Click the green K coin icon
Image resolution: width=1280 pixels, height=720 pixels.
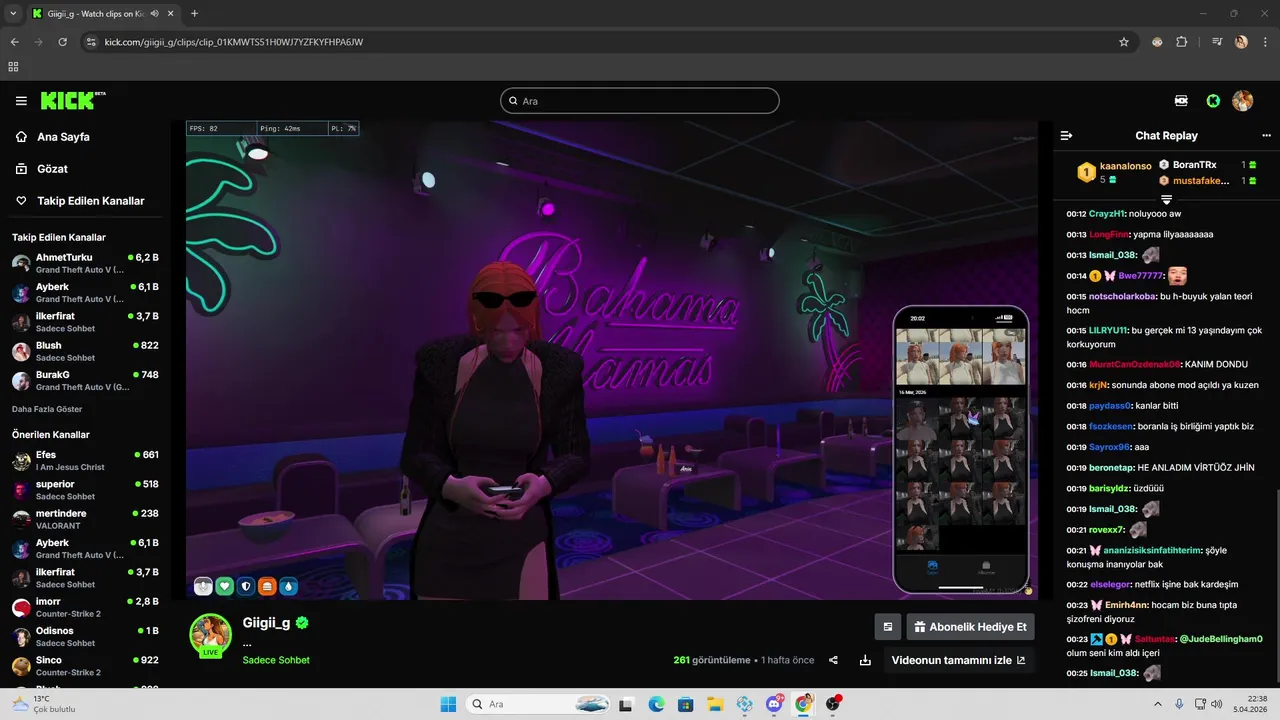(x=1213, y=101)
